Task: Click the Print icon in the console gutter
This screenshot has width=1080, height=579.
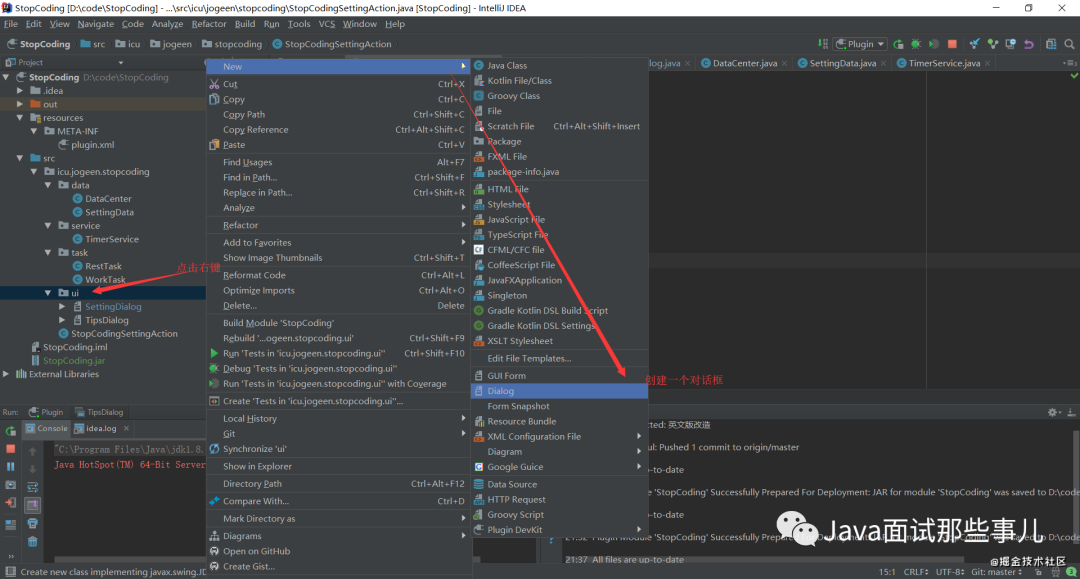Action: click(32, 524)
